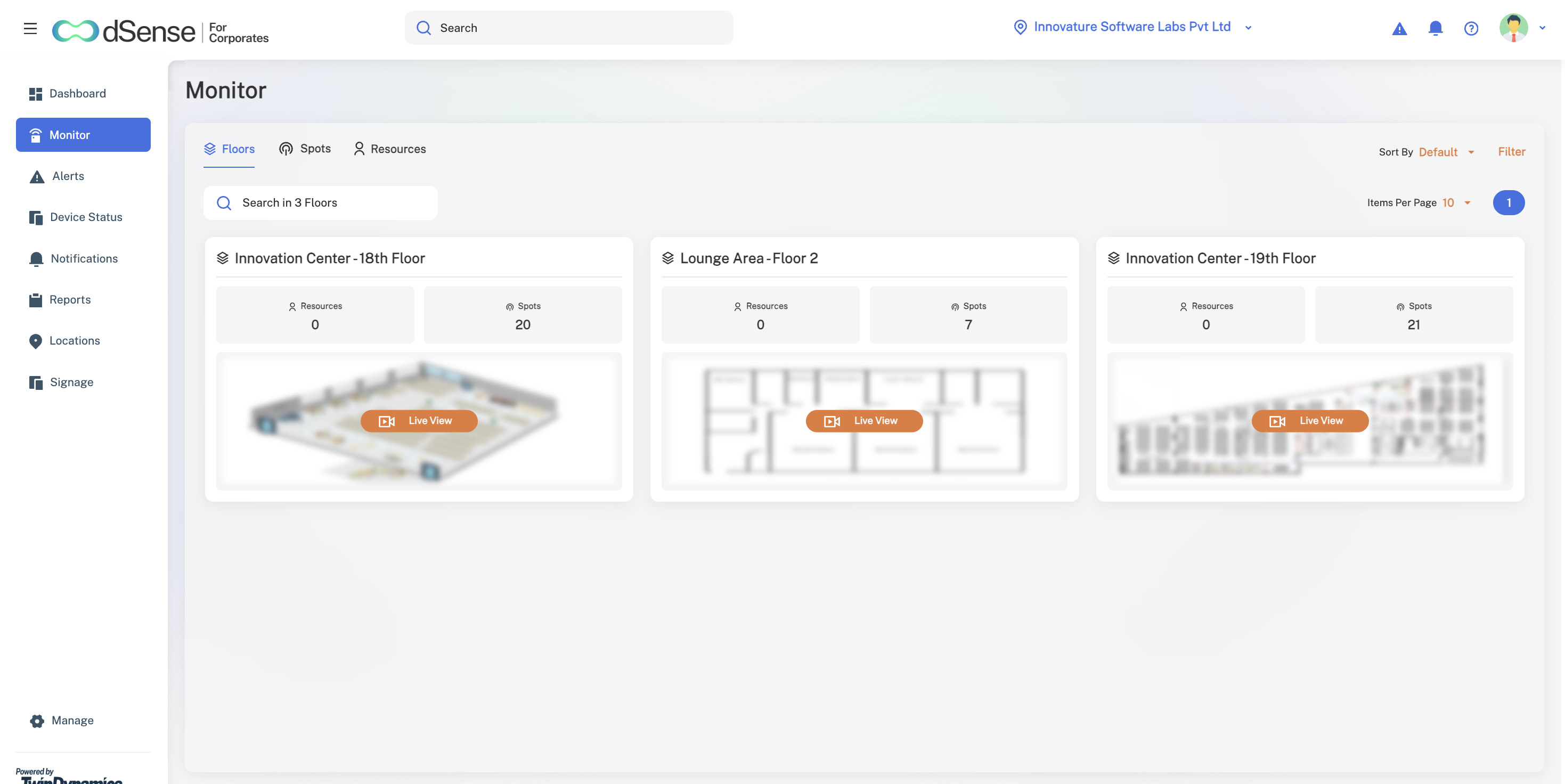Screen dimensions: 1565x784
Task: Expand the user account chevron
Action: [x=1542, y=28]
